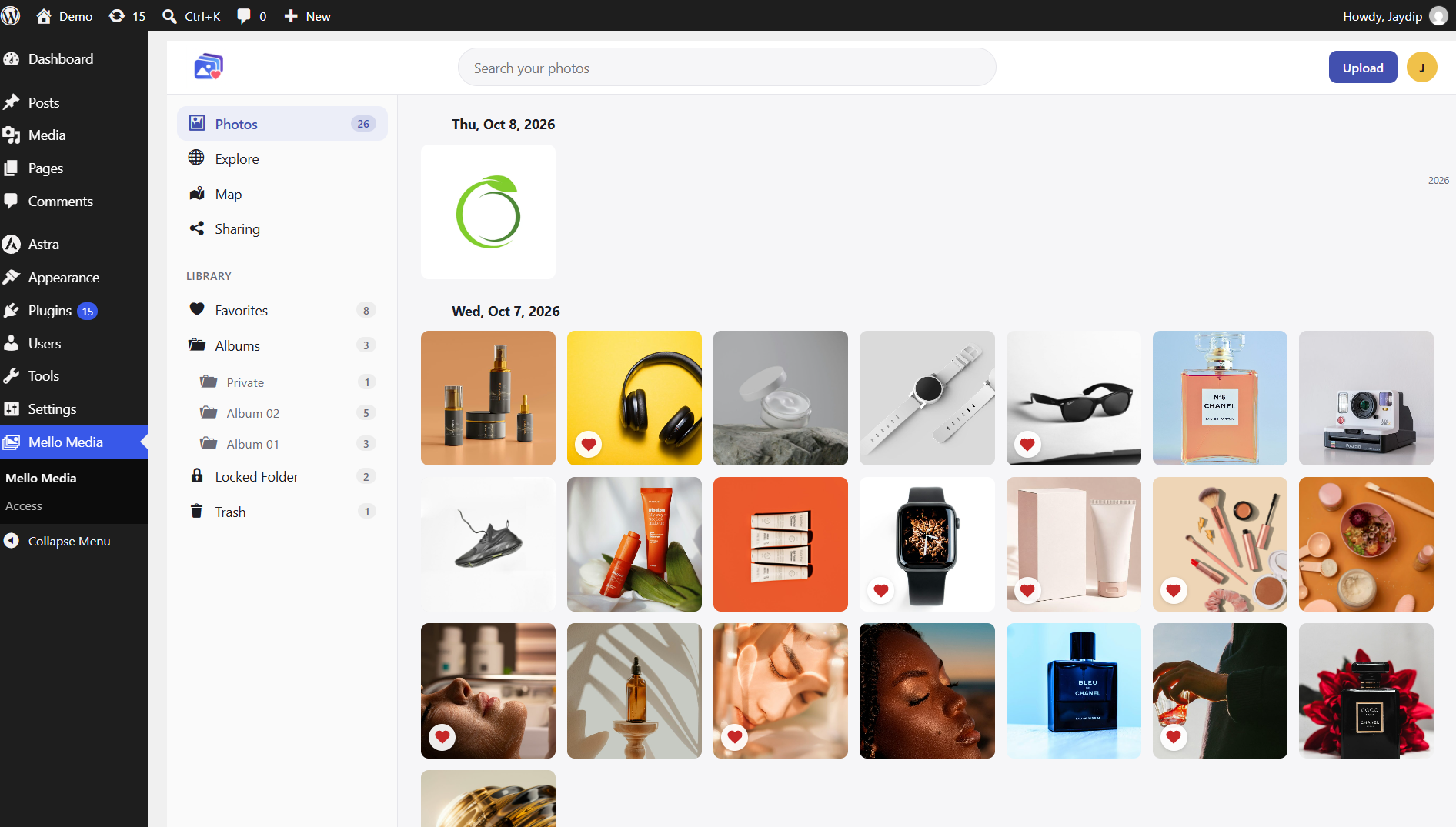Screen dimensions: 1456x827
Task: Open the Photos section
Action: [x=282, y=124]
